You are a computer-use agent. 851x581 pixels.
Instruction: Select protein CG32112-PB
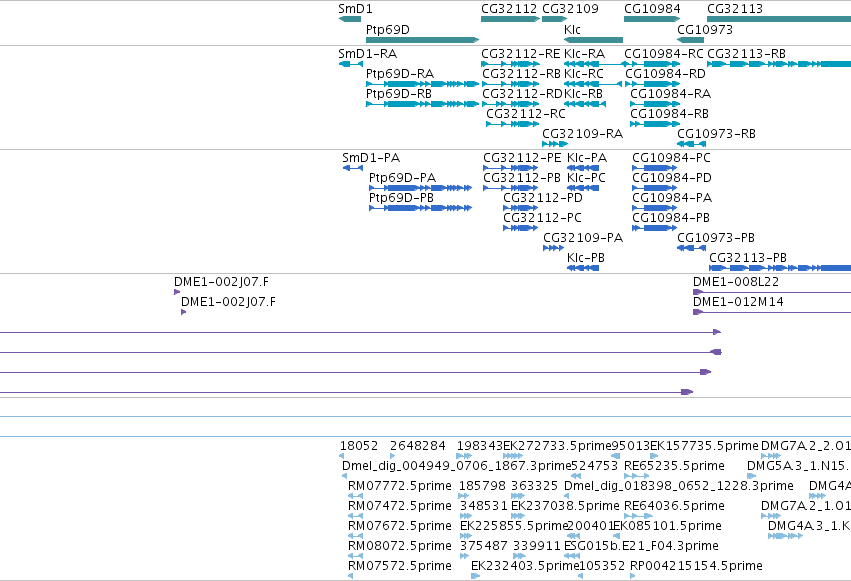pos(522,177)
